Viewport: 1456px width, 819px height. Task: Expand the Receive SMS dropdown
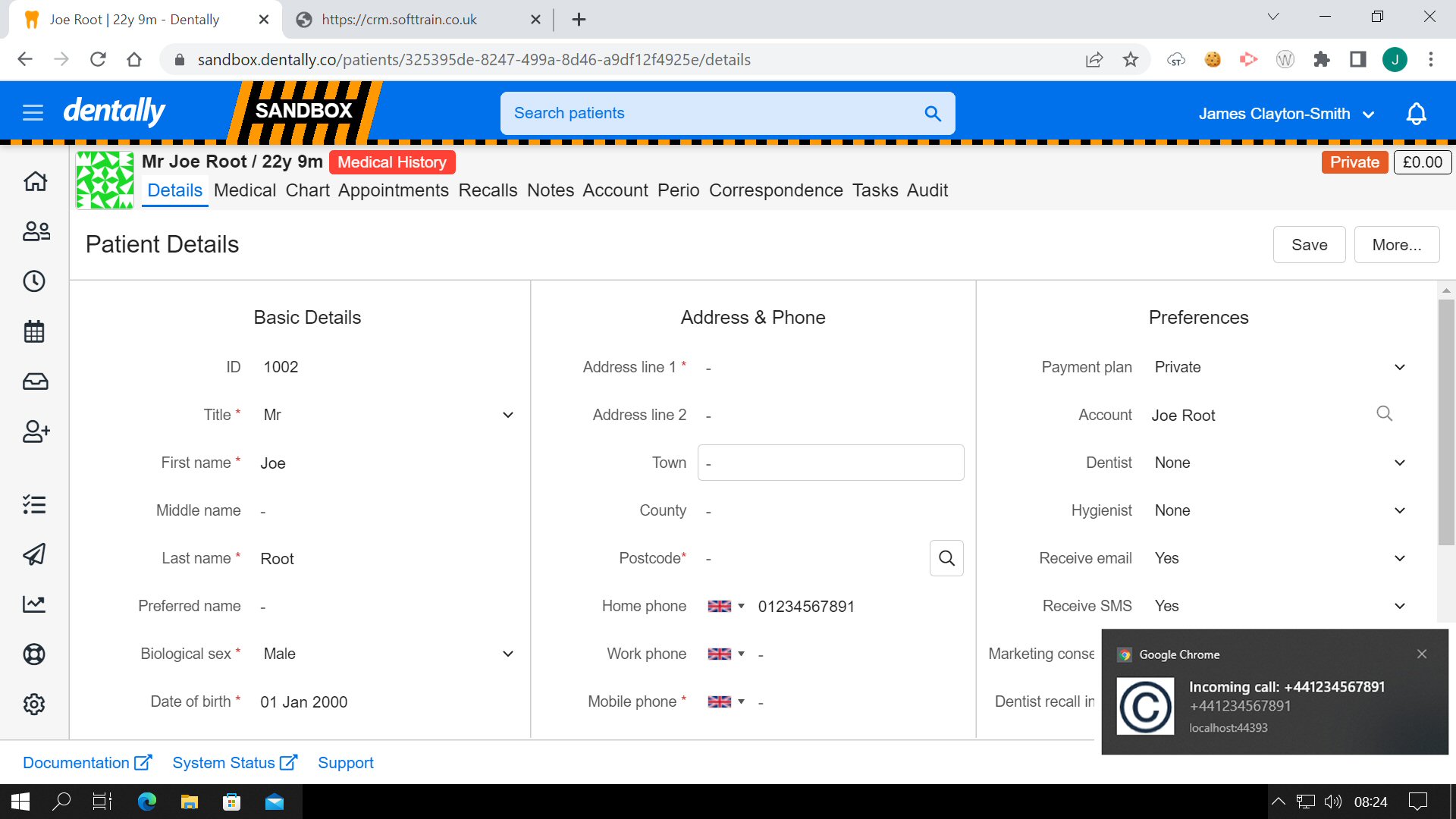[x=1280, y=606]
